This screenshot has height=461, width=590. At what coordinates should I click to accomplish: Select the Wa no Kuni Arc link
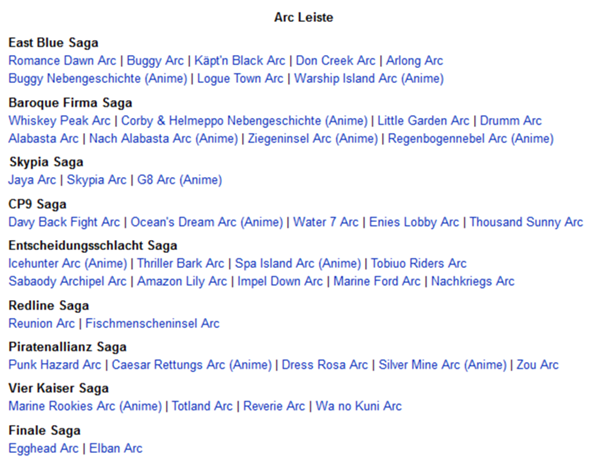[x=359, y=407]
